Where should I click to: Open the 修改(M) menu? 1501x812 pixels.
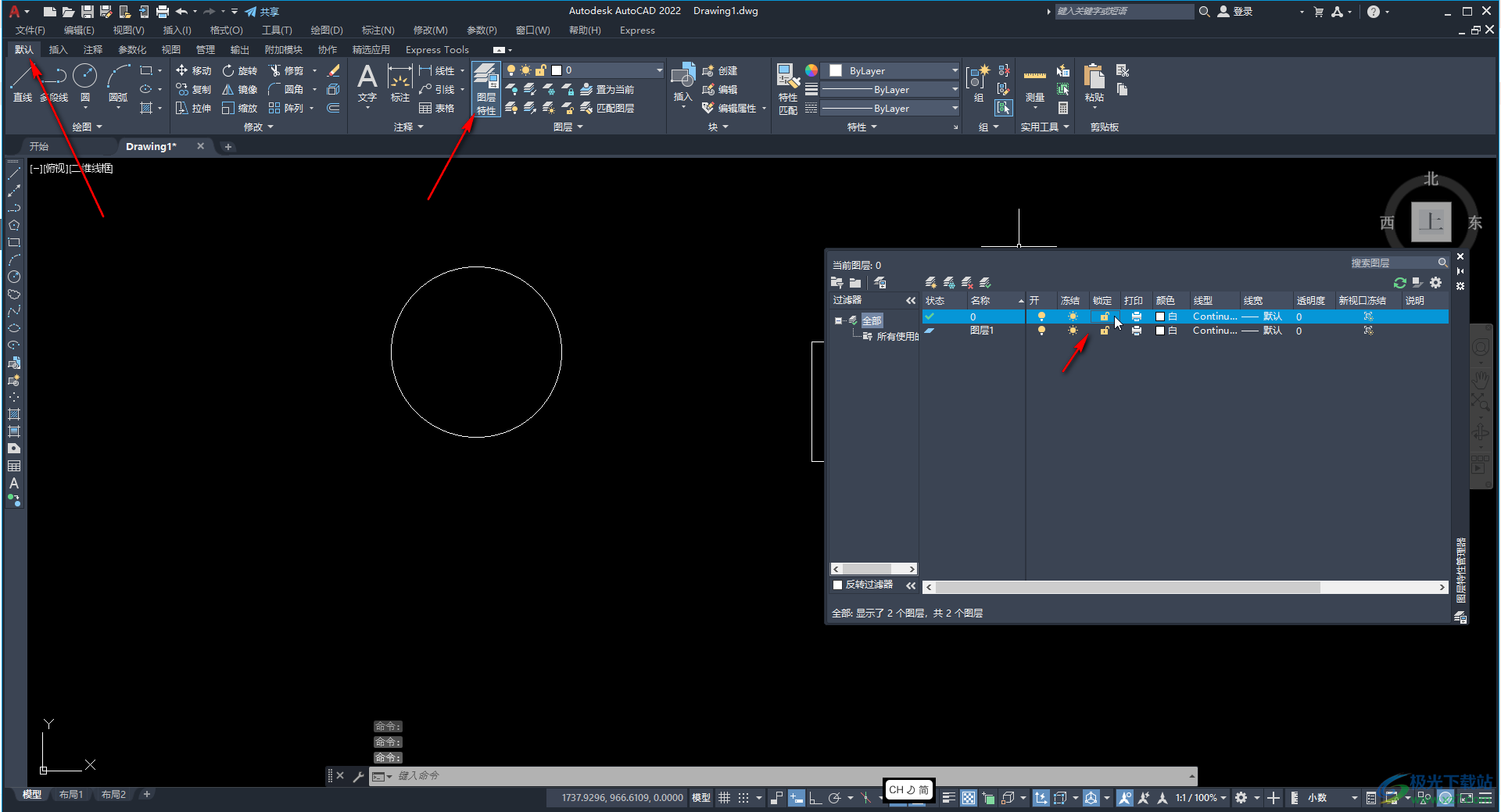[430, 30]
